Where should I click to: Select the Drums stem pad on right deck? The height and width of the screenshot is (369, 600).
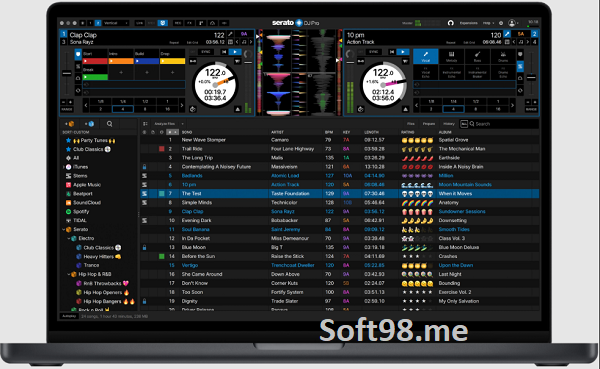[503, 57]
